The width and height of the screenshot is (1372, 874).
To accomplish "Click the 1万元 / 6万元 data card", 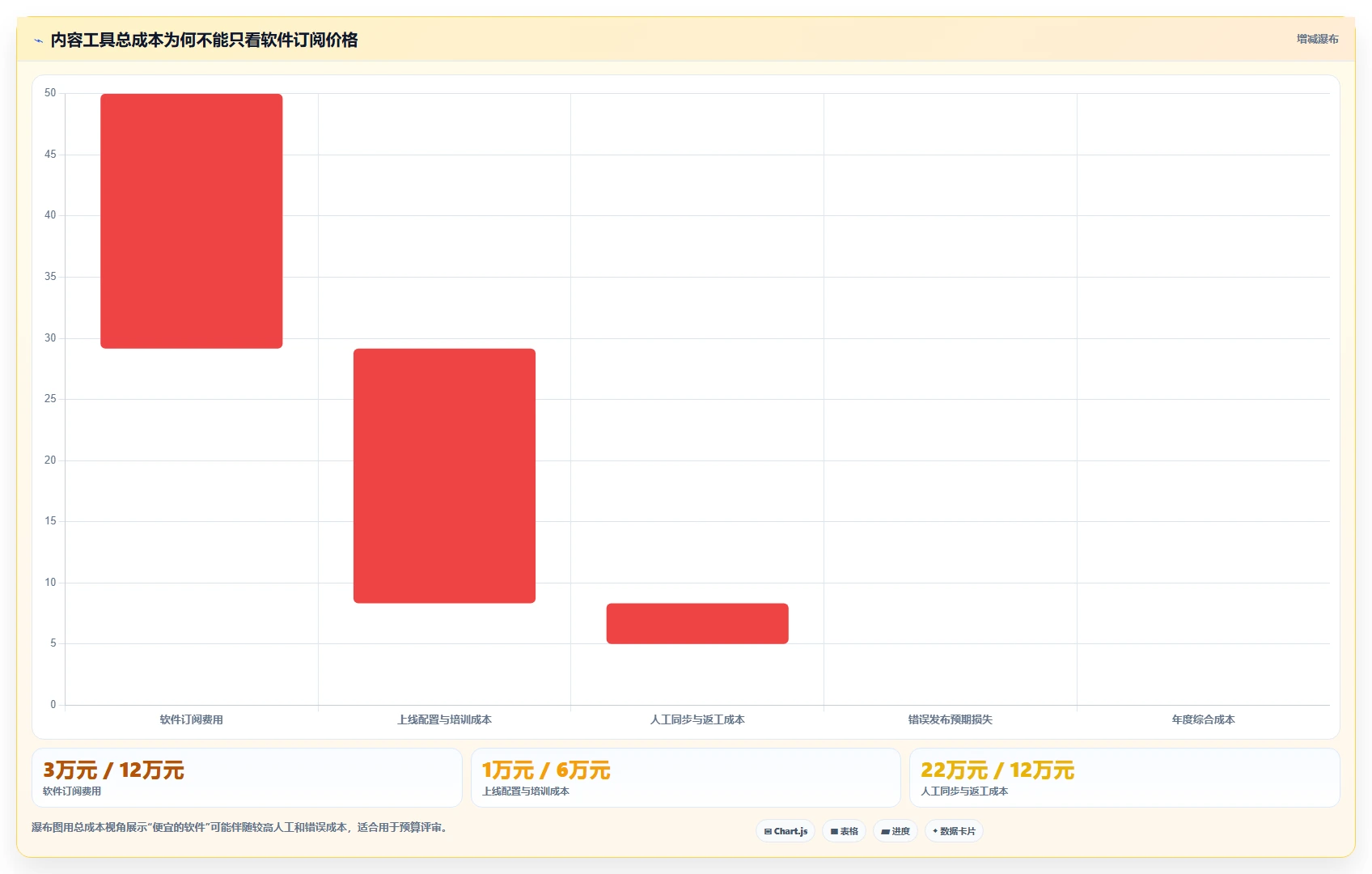I will pyautogui.click(x=685, y=778).
